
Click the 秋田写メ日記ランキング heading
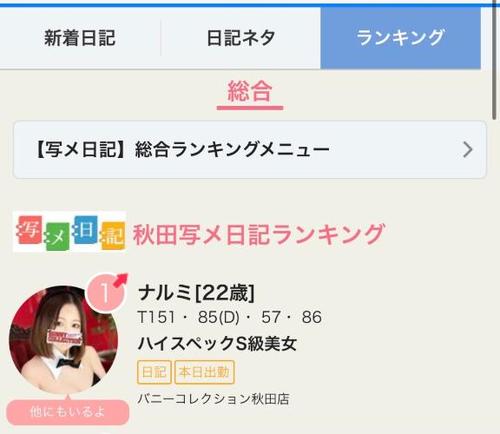259,234
